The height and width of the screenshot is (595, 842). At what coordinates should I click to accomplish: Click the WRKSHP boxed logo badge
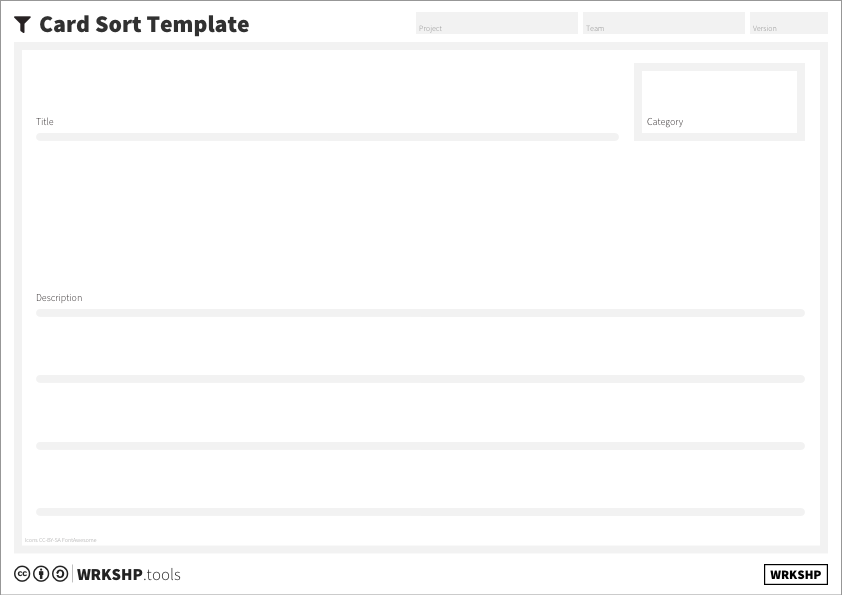click(796, 575)
